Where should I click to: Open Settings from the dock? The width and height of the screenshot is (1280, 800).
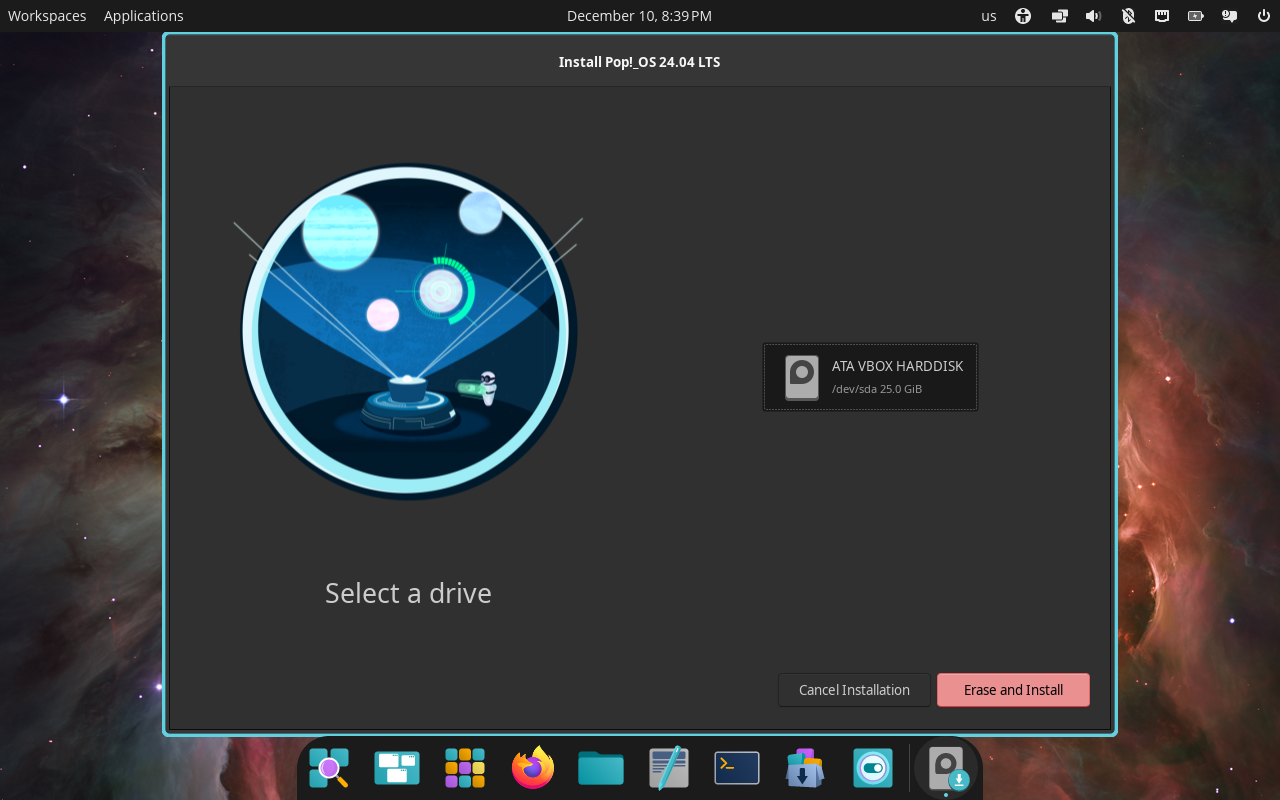pos(872,768)
